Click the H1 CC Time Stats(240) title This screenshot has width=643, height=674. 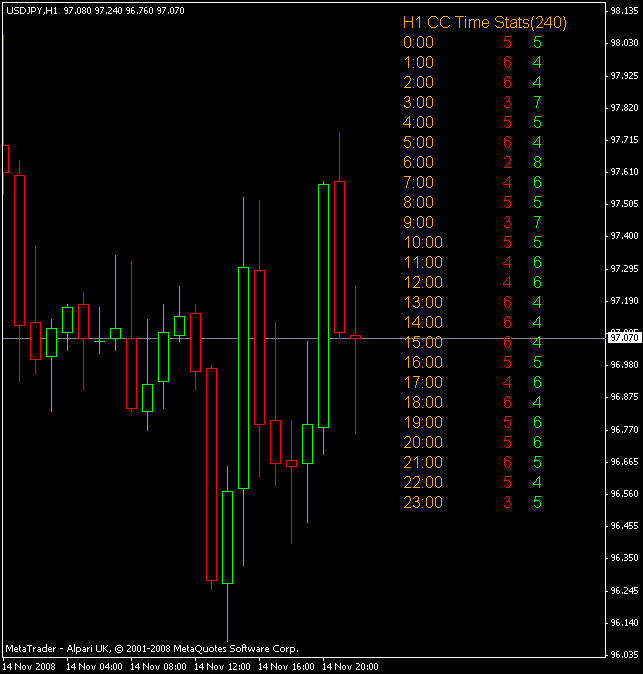click(485, 22)
